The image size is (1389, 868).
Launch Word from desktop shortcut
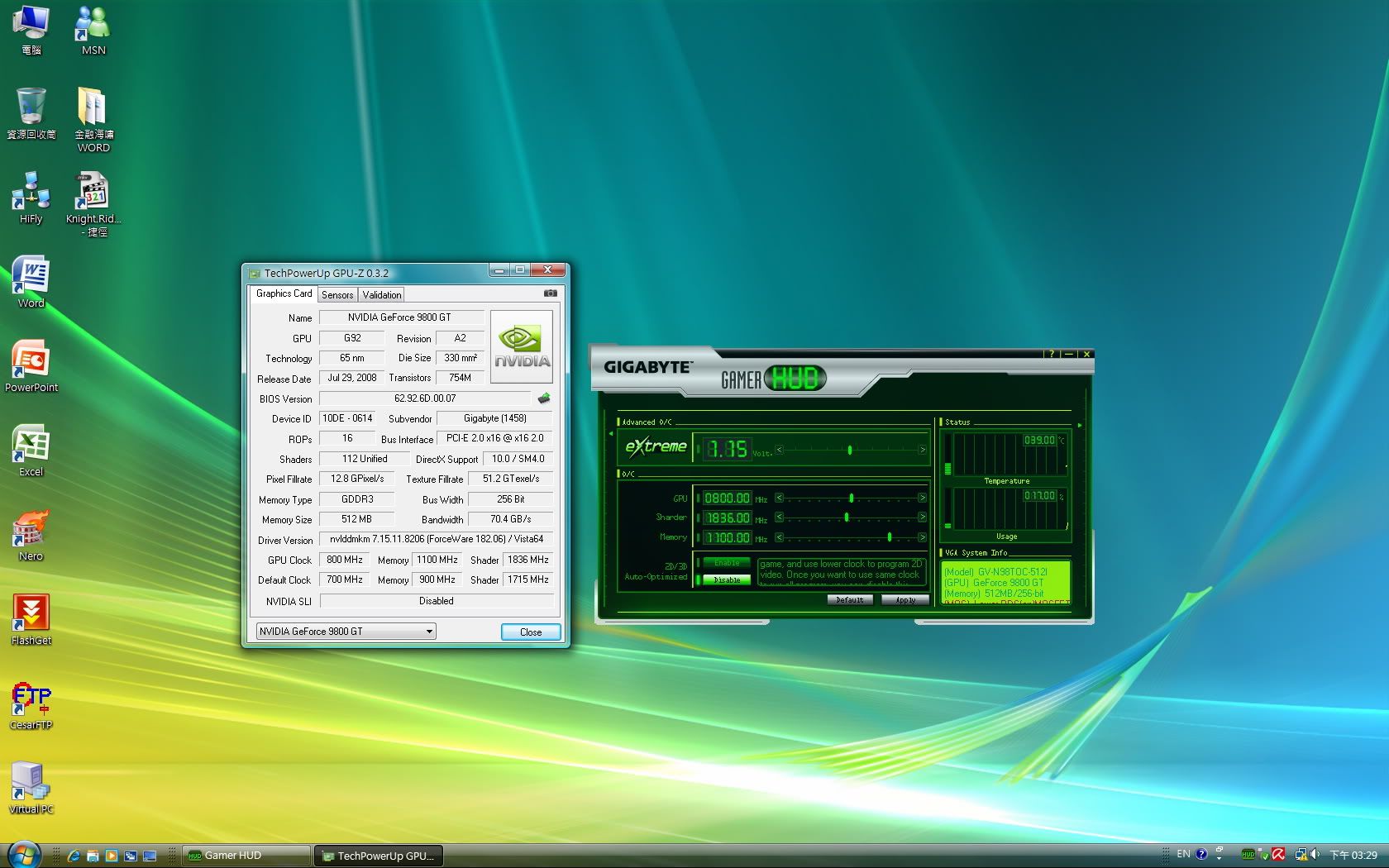tap(31, 283)
